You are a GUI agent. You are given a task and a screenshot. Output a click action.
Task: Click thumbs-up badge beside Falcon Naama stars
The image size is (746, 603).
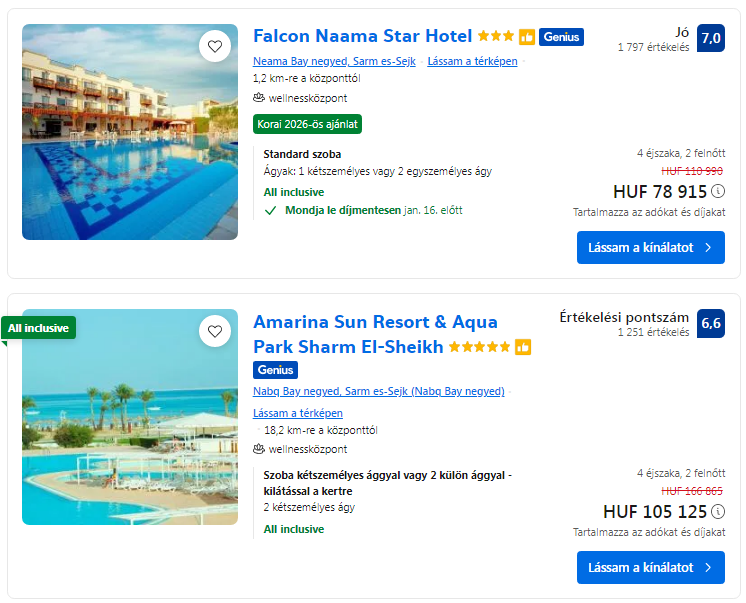[527, 37]
